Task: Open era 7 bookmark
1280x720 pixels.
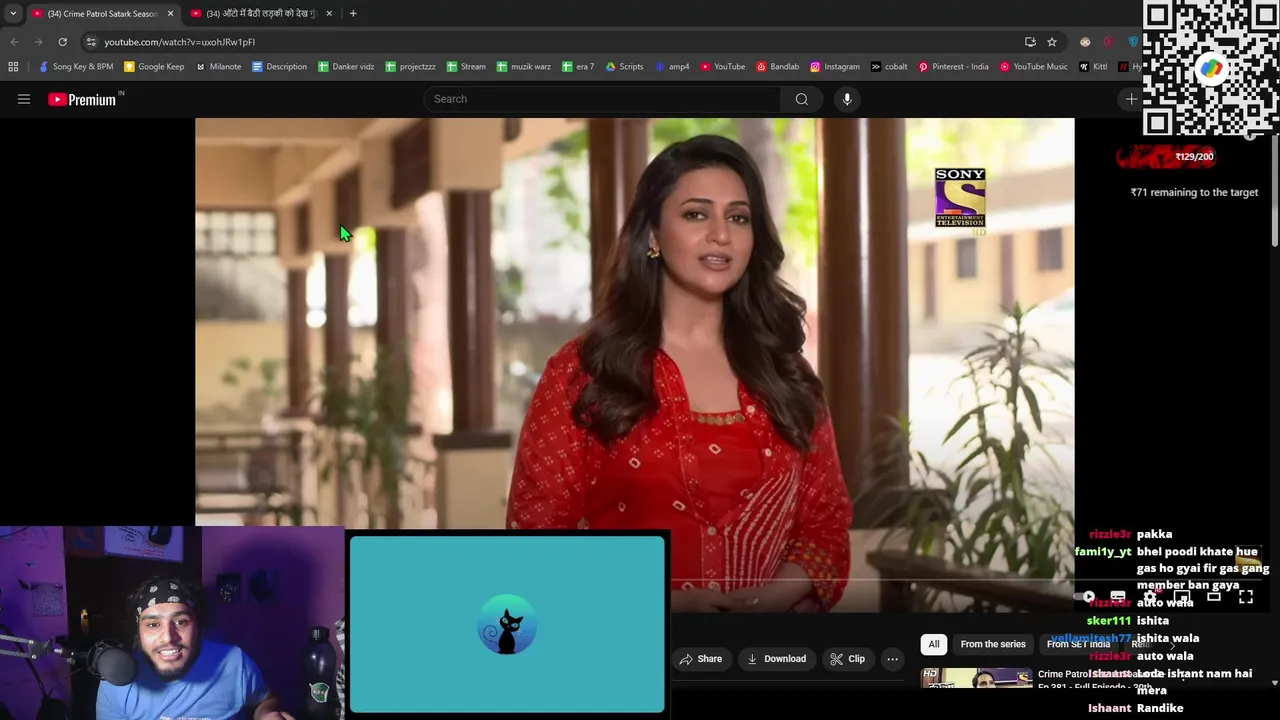Action: 578,67
